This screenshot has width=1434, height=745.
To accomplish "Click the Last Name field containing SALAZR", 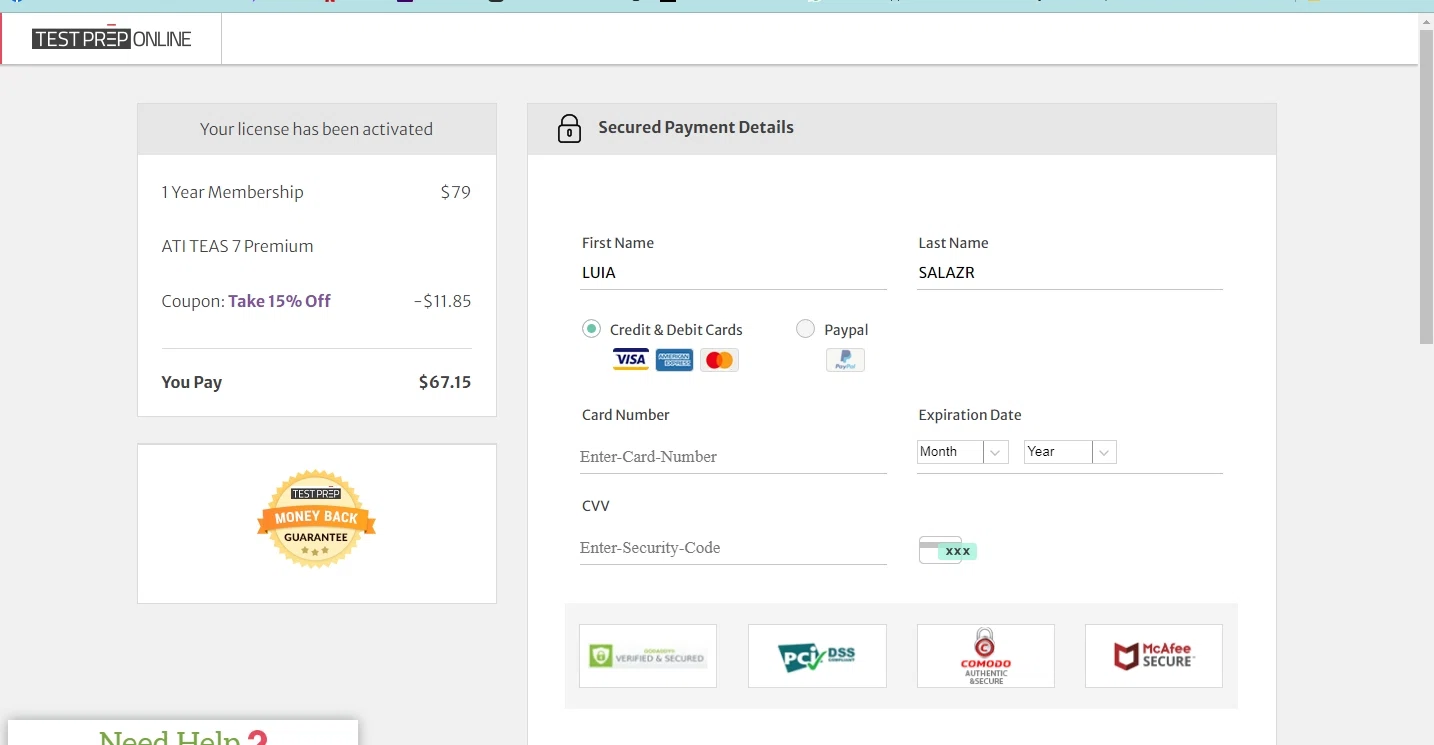I will (x=1070, y=273).
